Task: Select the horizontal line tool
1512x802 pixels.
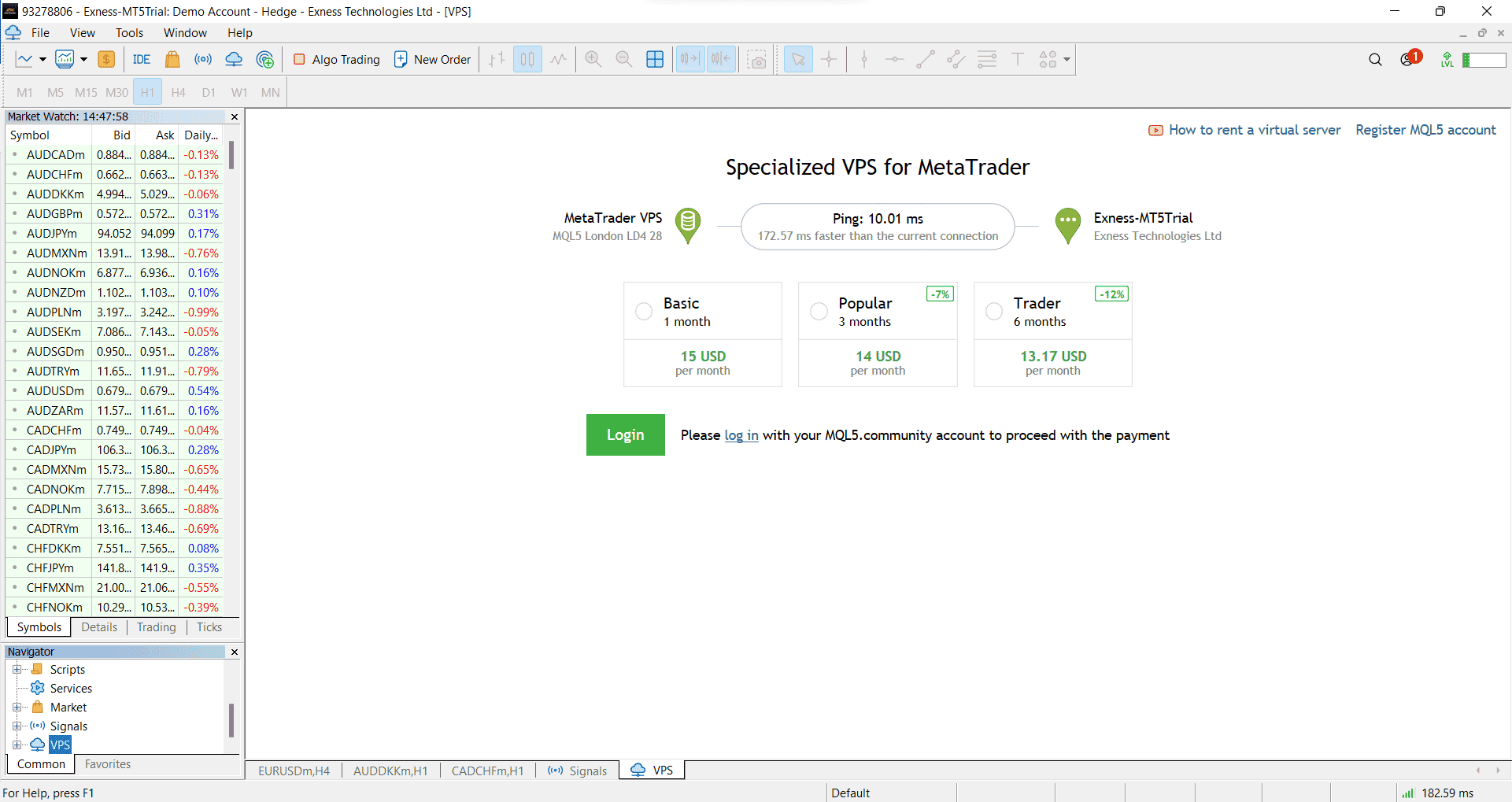Action: 895,59
